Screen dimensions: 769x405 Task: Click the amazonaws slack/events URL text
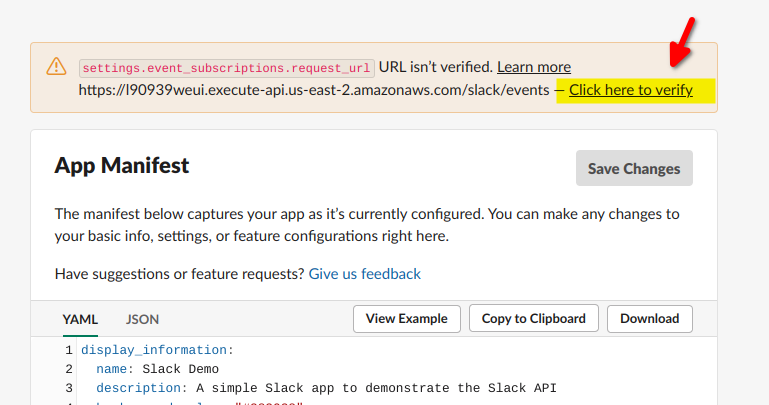[314, 90]
